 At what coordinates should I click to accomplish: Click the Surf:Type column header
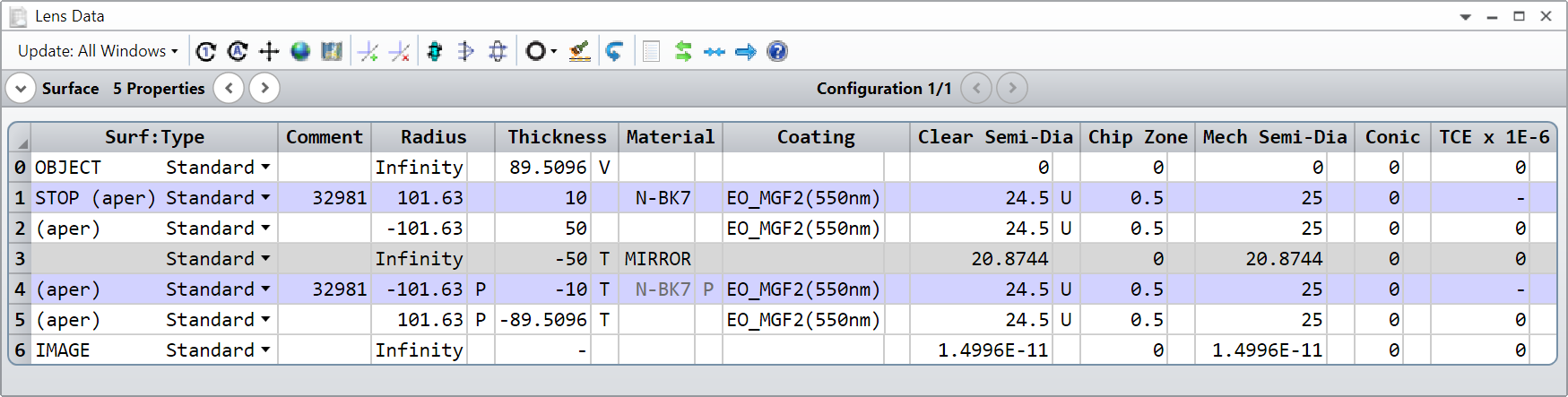pyautogui.click(x=154, y=137)
